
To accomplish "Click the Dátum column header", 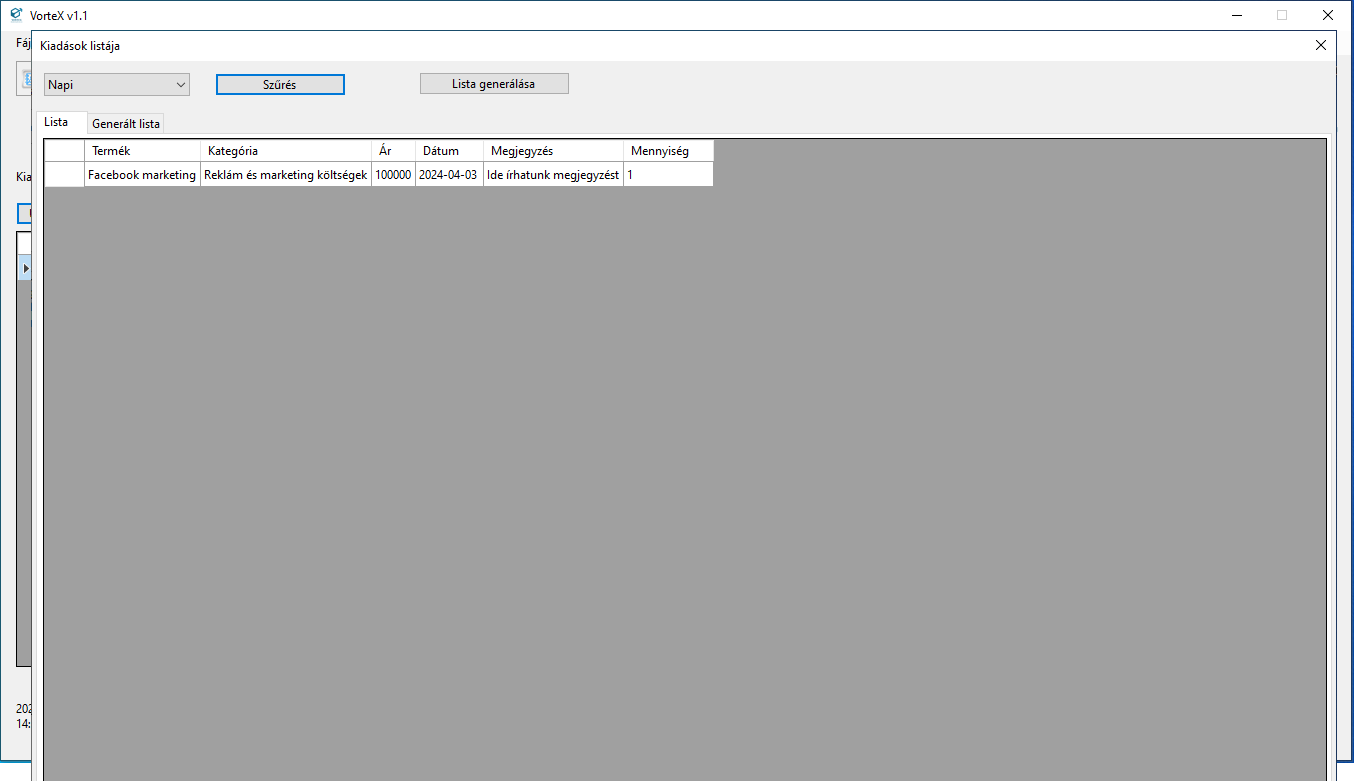I will click(449, 151).
